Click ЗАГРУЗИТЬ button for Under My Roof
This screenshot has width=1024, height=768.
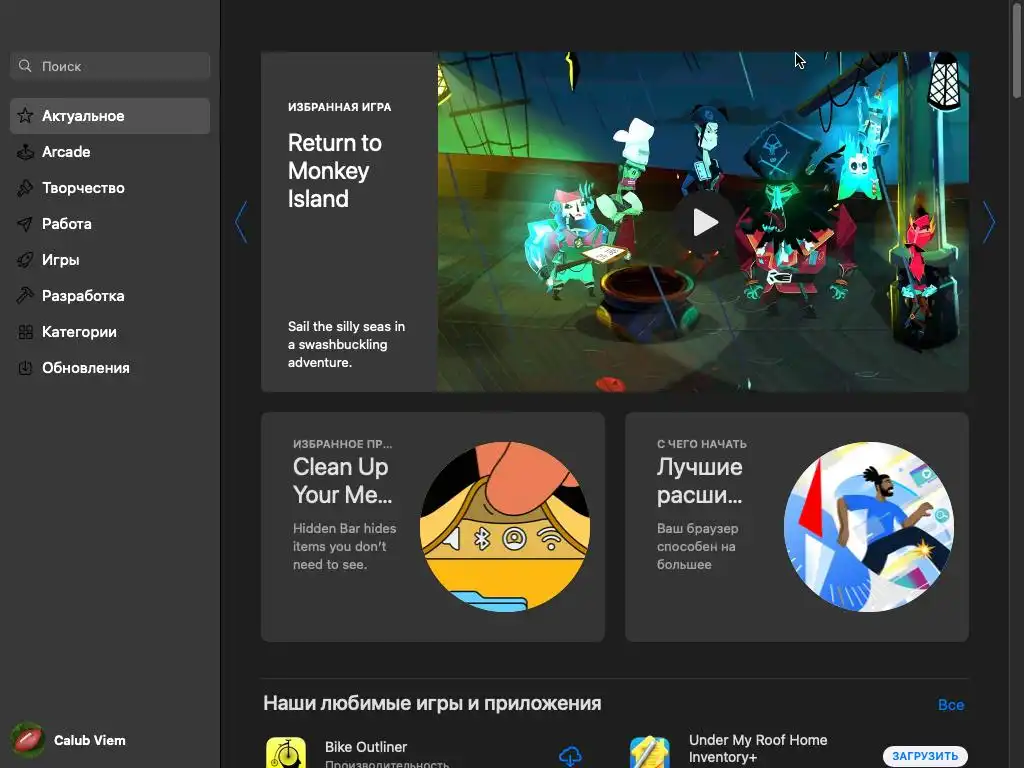tap(925, 756)
